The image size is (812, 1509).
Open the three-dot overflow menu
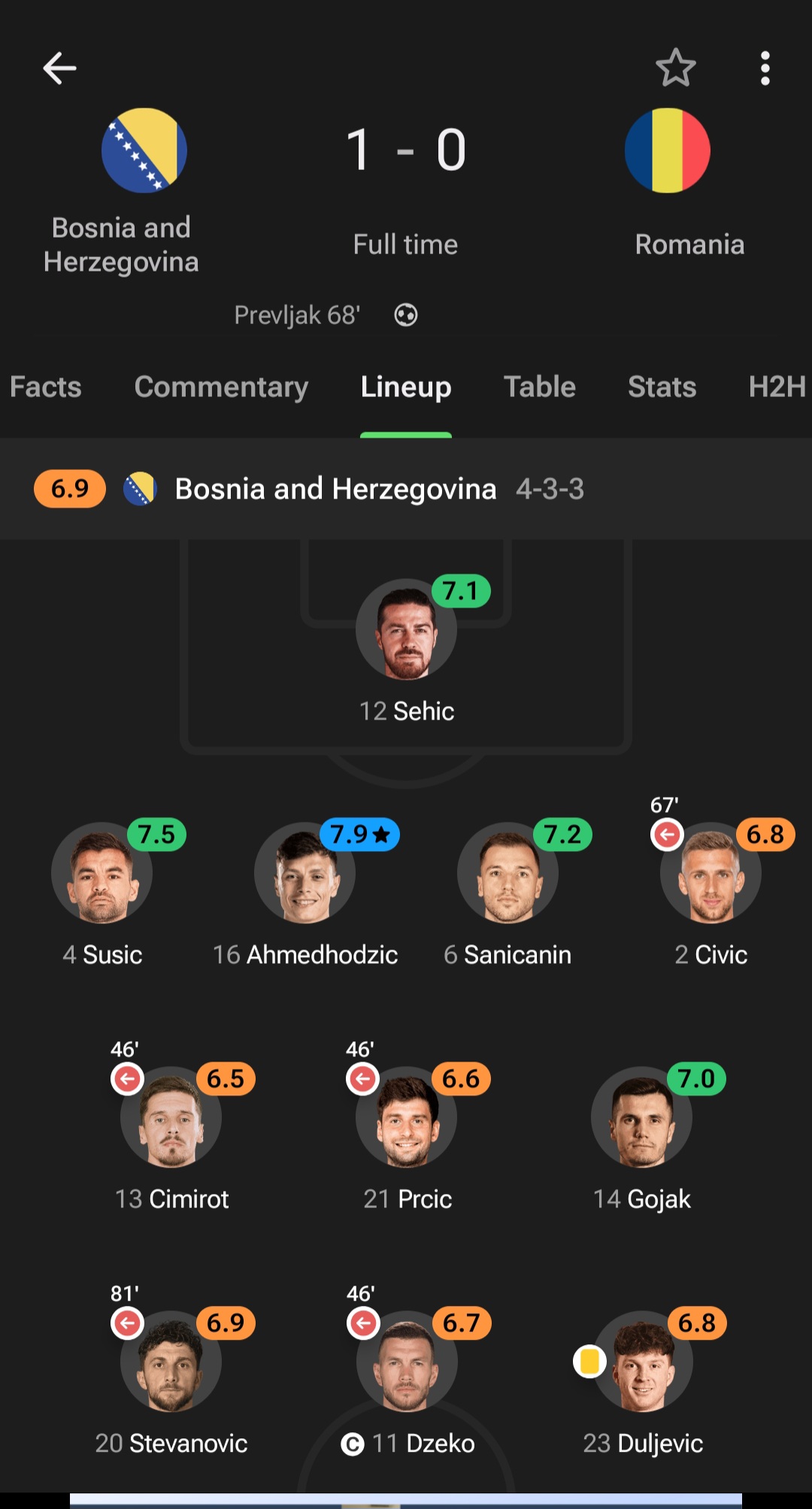click(x=765, y=68)
